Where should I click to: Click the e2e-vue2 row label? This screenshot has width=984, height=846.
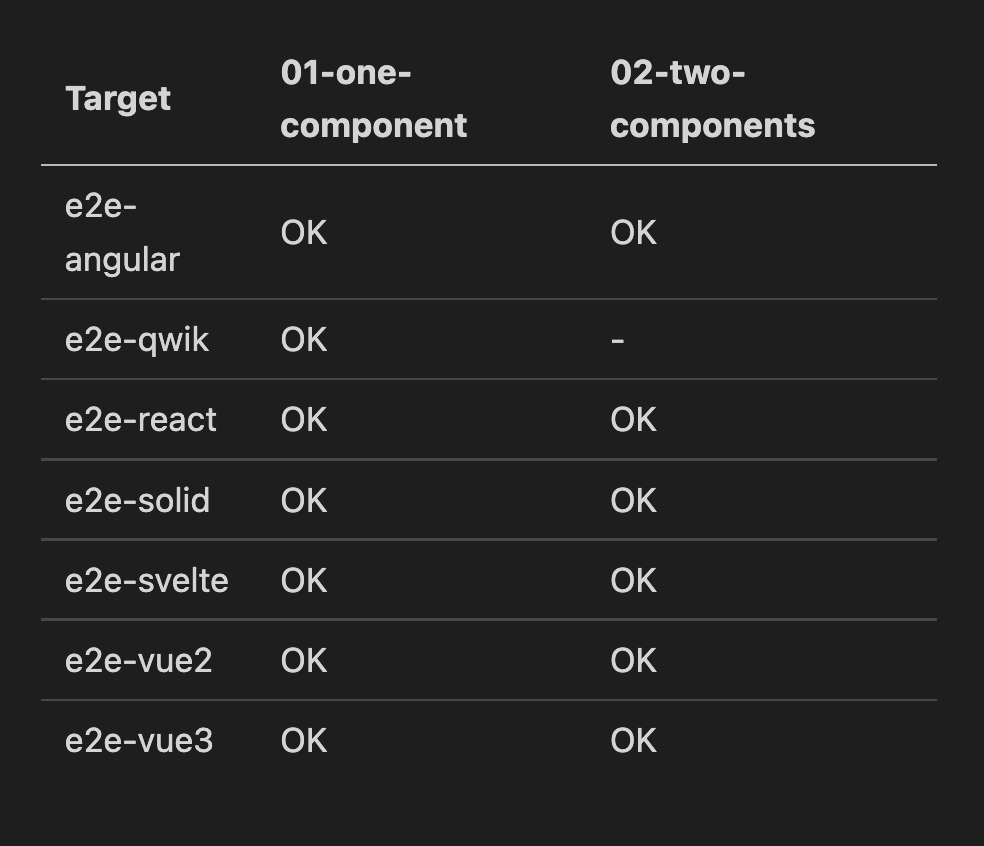pyautogui.click(x=139, y=661)
